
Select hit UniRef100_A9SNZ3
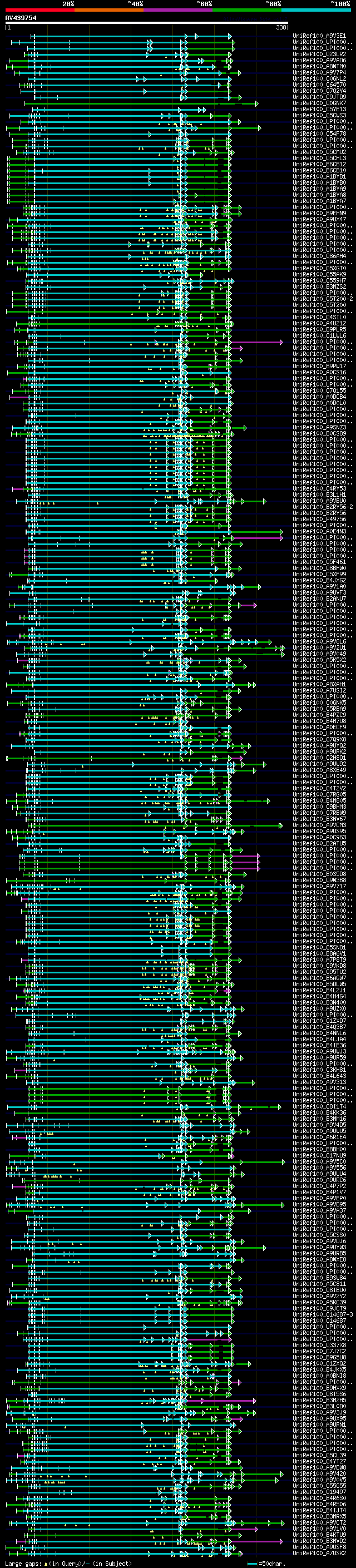click(x=319, y=427)
